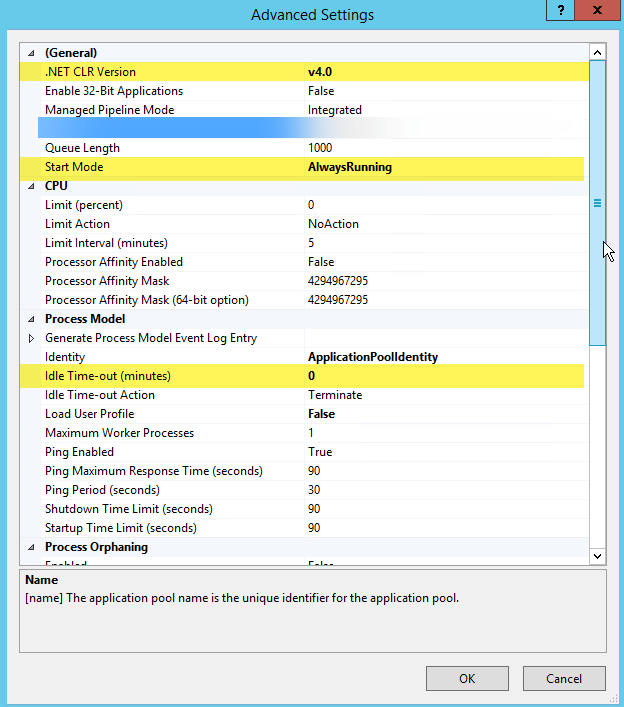
Task: Select the Start Mode property
Action: click(x=74, y=167)
